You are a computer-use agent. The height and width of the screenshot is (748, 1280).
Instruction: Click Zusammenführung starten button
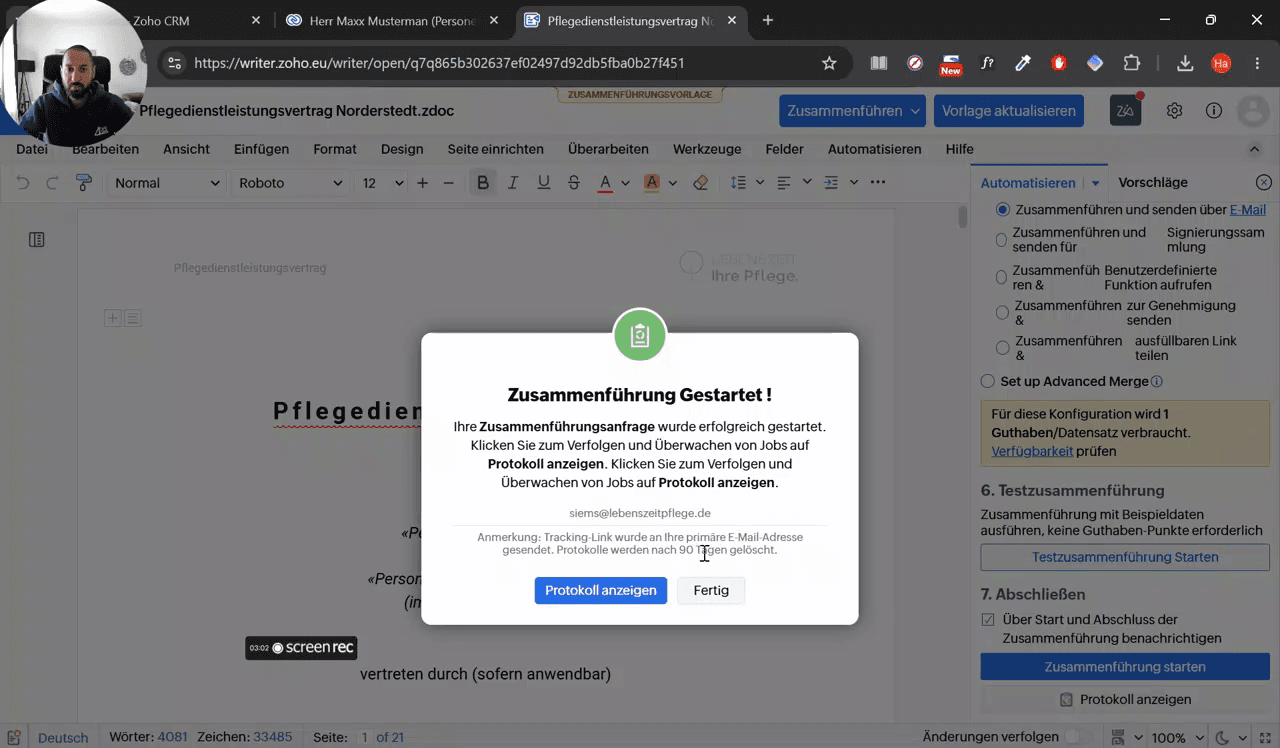point(1125,667)
